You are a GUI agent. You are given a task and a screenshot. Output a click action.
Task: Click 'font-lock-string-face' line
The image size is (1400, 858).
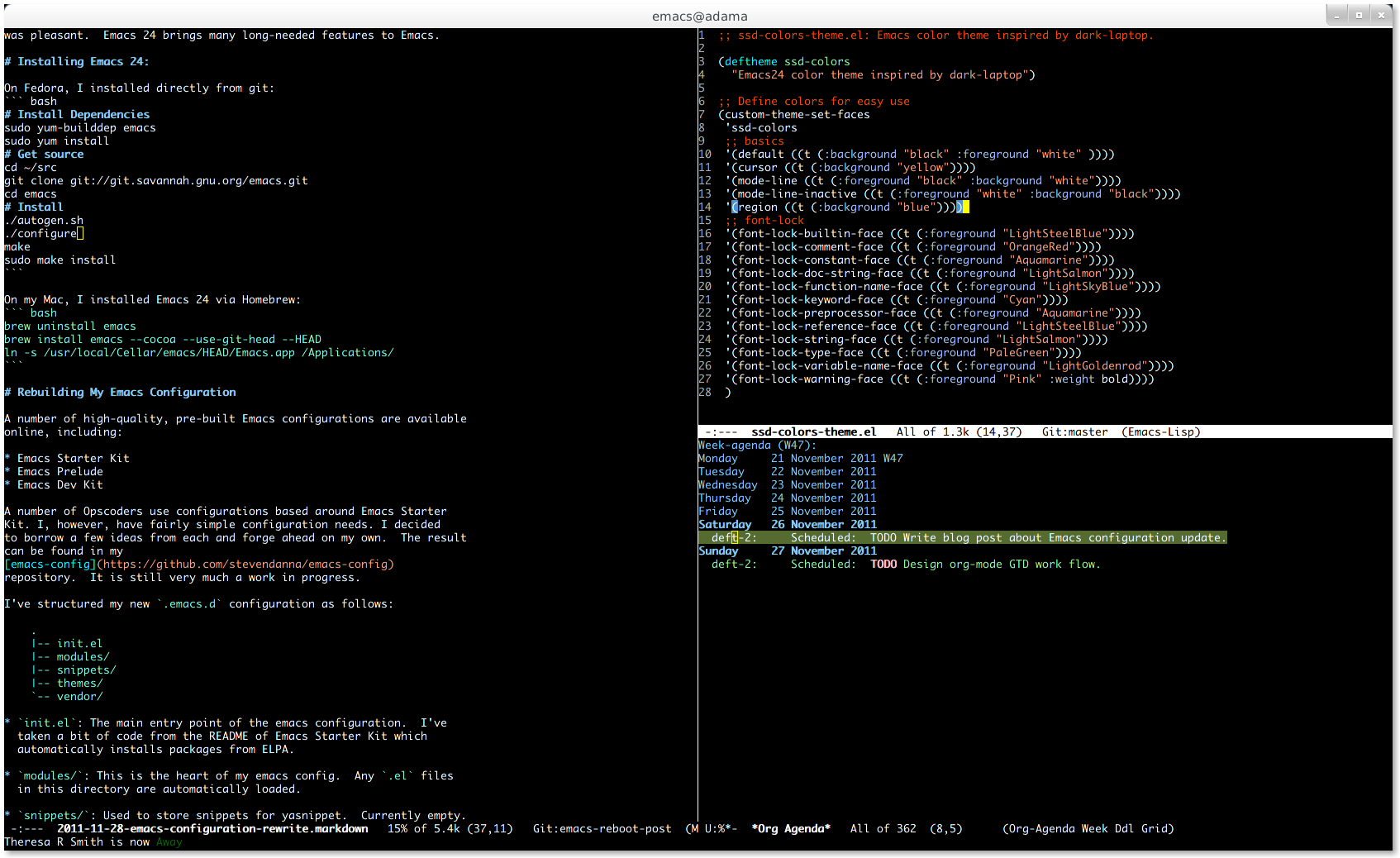(x=917, y=339)
